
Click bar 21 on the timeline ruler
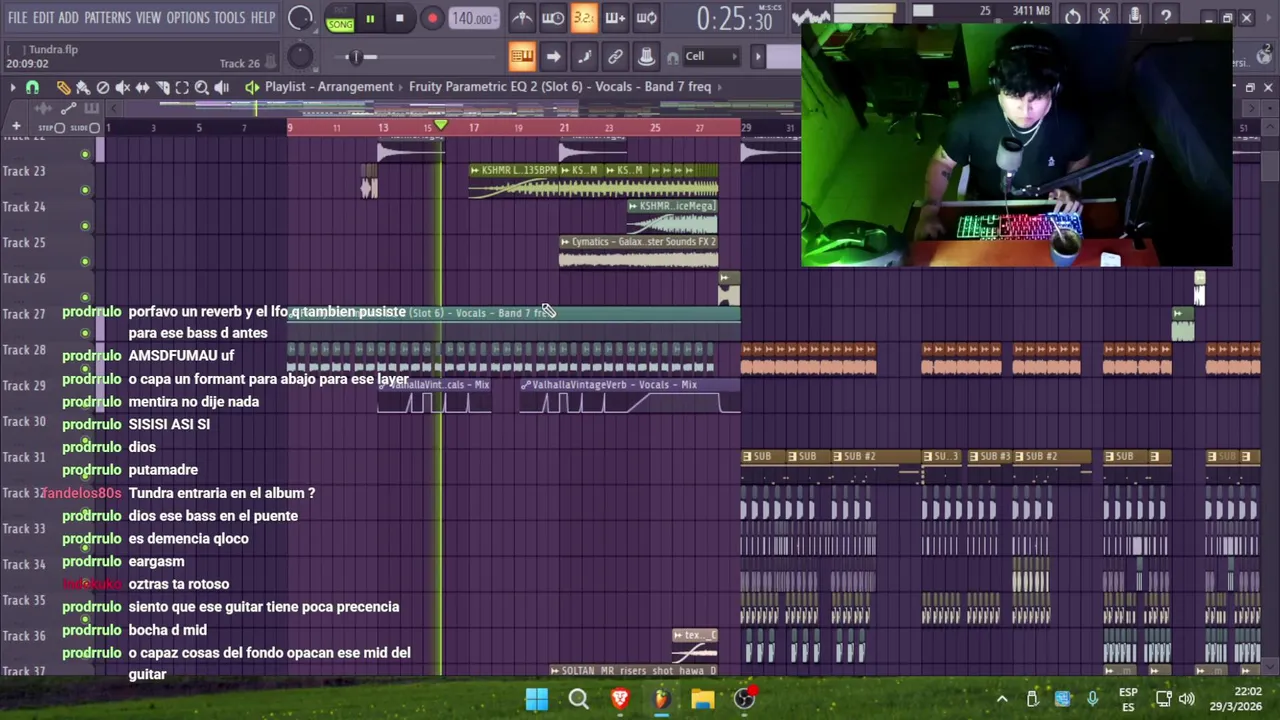(x=564, y=128)
